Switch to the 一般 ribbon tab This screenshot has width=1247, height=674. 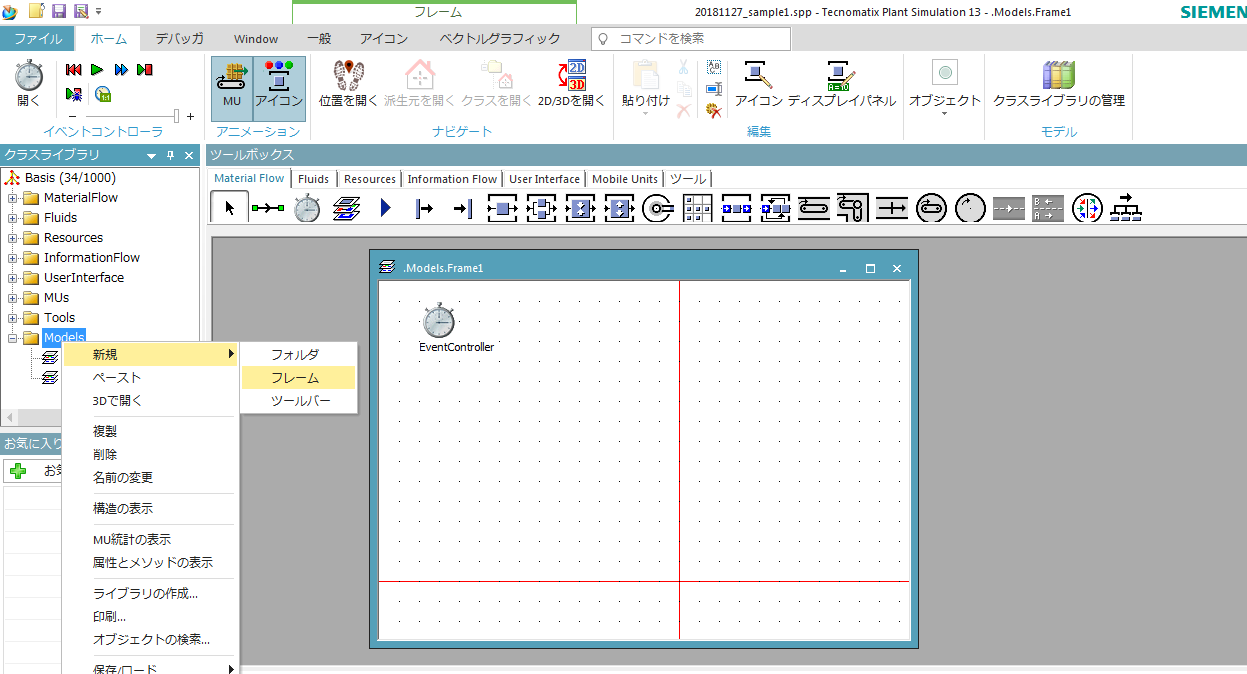[319, 38]
